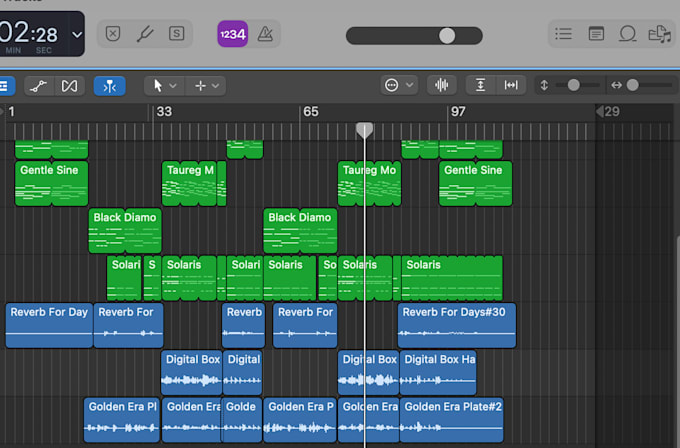
Task: Toggle Catch Playhead button
Action: tap(110, 85)
